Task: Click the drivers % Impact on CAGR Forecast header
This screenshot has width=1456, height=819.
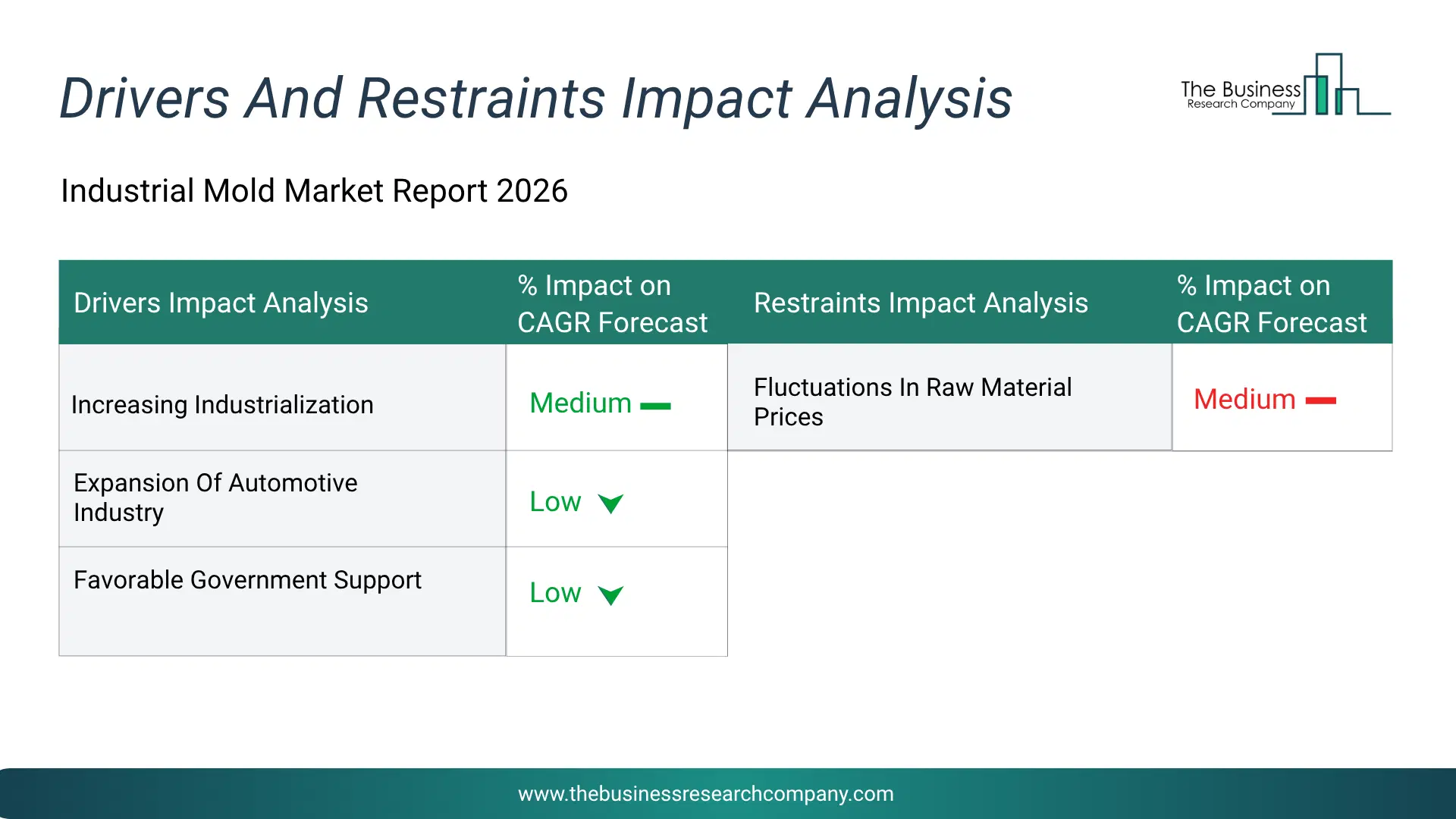Action: (x=617, y=303)
